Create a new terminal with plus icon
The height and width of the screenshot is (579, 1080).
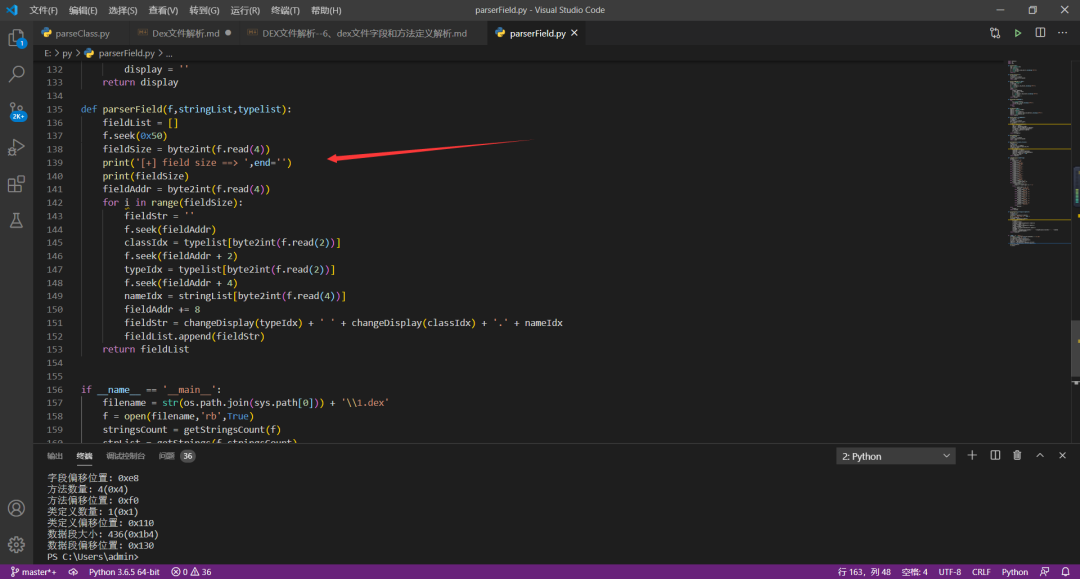(x=972, y=456)
